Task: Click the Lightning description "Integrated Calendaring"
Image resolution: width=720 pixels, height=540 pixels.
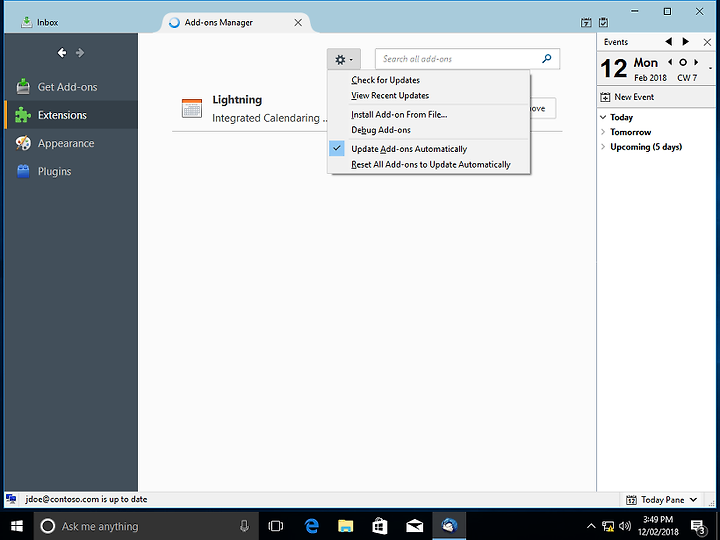Action: pos(270,118)
